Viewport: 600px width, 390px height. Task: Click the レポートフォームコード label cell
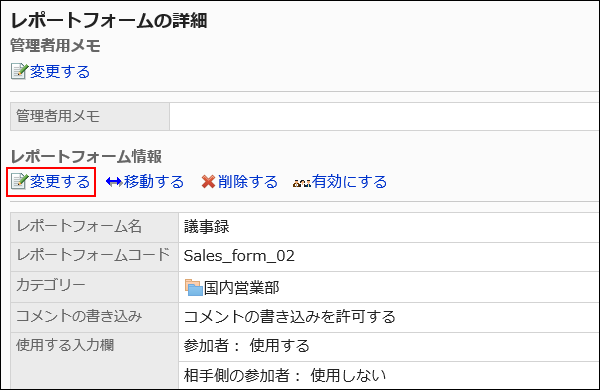95,256
